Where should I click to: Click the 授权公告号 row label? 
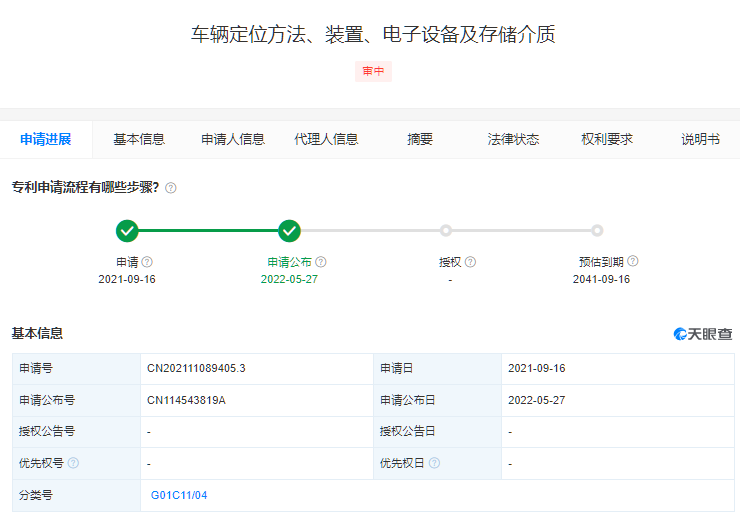47,431
